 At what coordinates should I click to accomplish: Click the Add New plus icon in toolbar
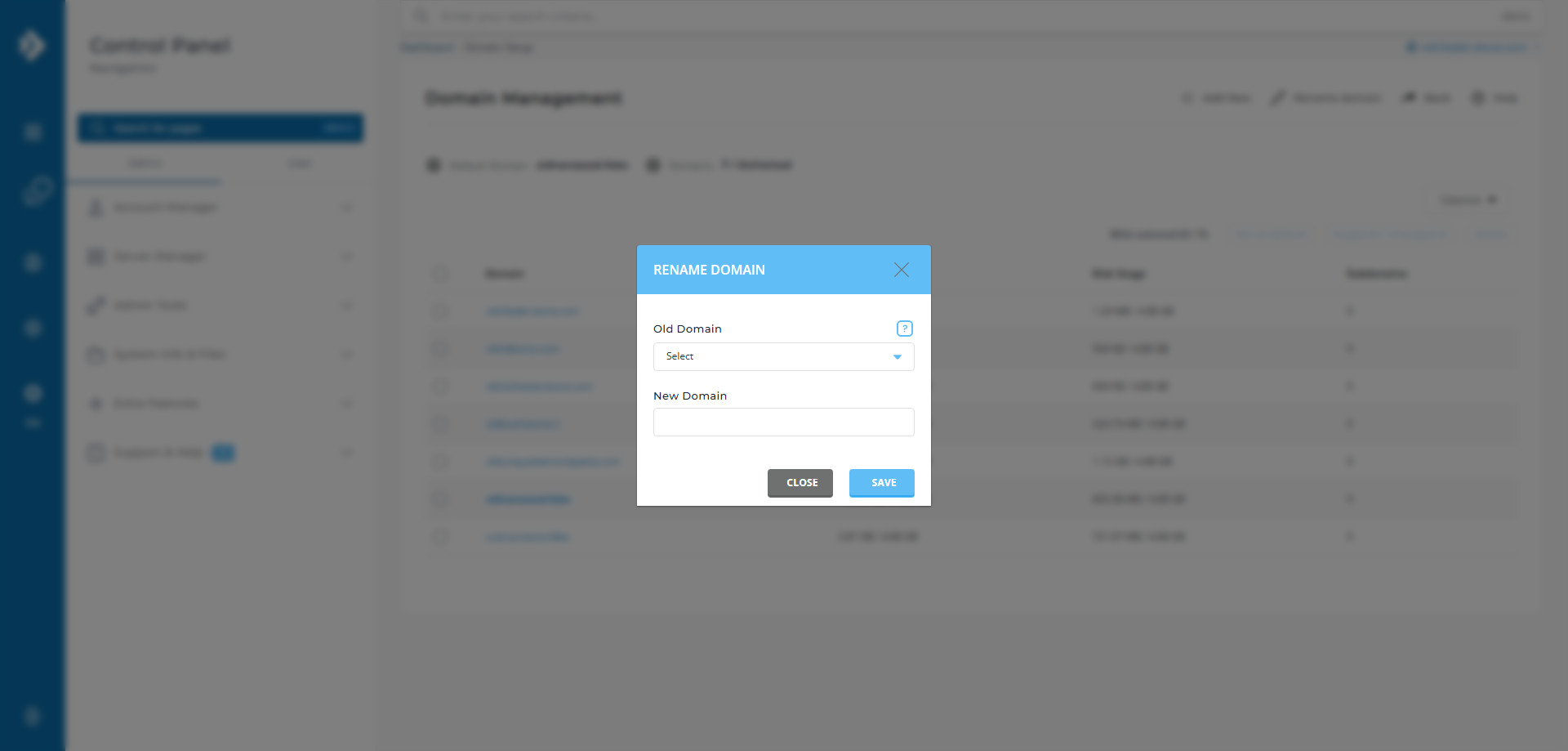coord(1189,97)
